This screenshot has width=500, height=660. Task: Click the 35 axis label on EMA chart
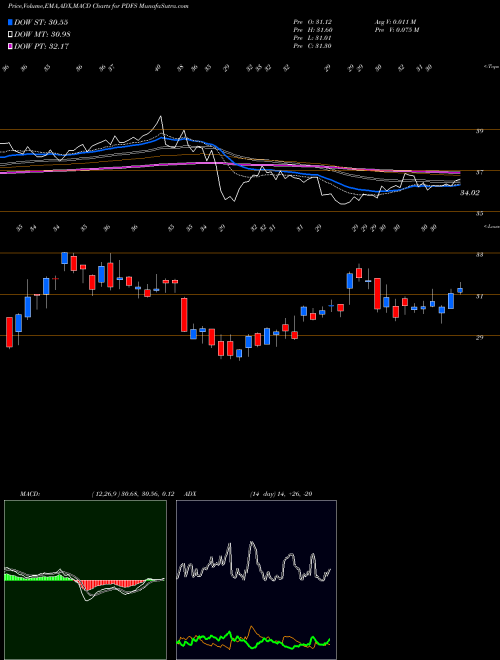tap(479, 214)
